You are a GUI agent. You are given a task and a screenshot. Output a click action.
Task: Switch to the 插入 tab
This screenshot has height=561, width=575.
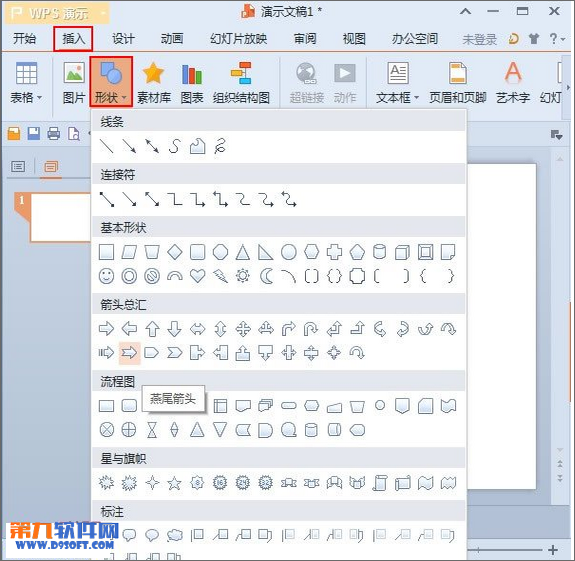(73, 38)
